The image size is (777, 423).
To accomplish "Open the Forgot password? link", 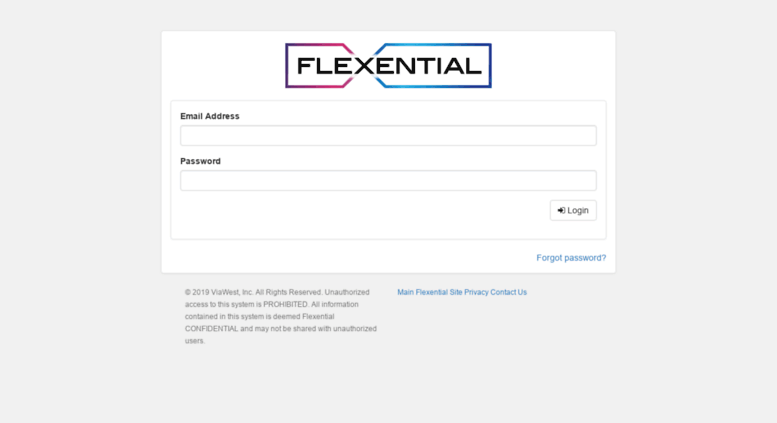I will [571, 258].
